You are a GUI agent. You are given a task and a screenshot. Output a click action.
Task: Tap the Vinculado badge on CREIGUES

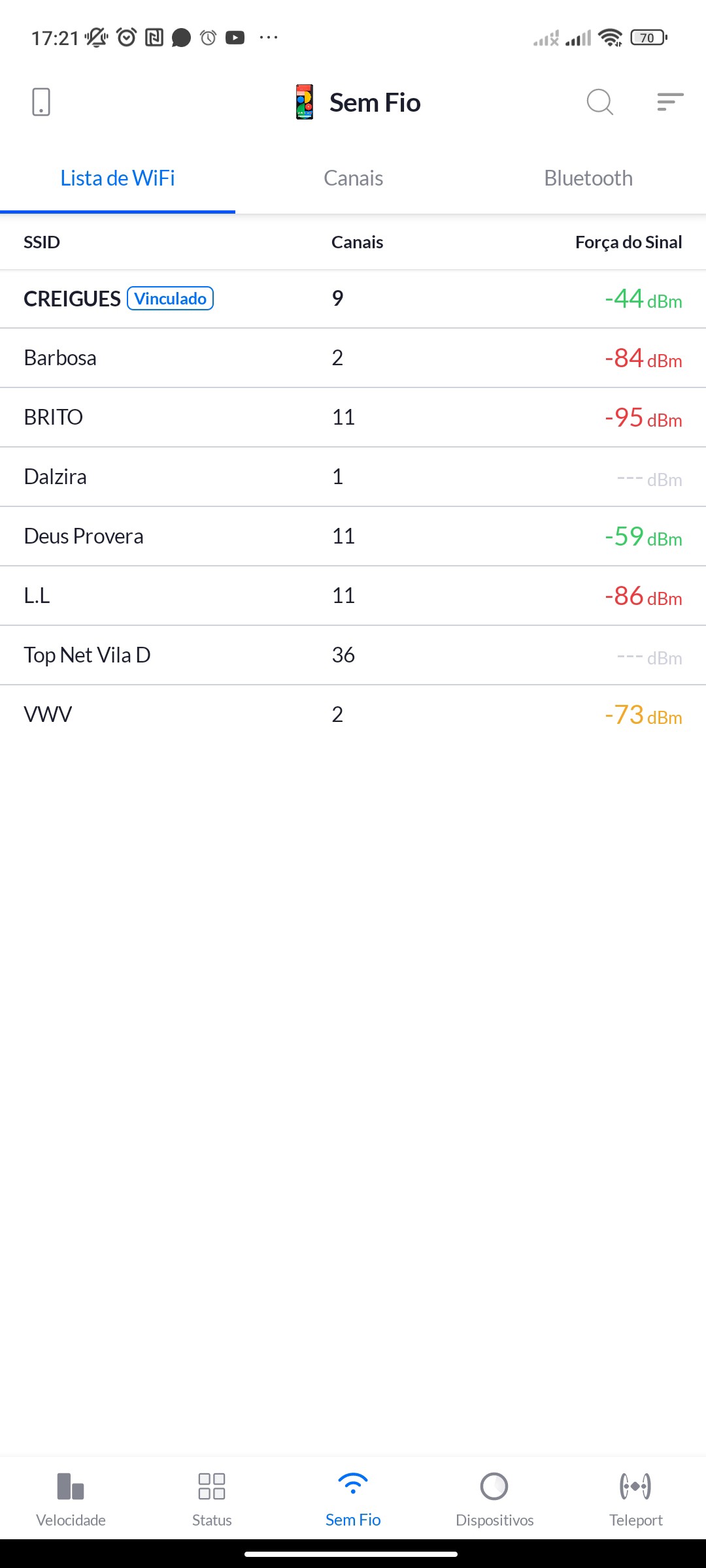[171, 299]
